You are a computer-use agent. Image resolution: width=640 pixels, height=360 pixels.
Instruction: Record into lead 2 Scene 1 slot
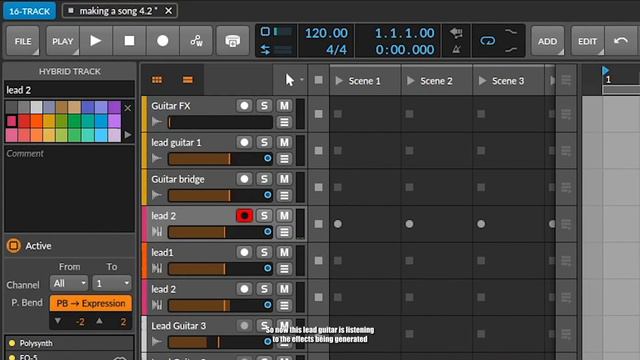pyautogui.click(x=338, y=224)
